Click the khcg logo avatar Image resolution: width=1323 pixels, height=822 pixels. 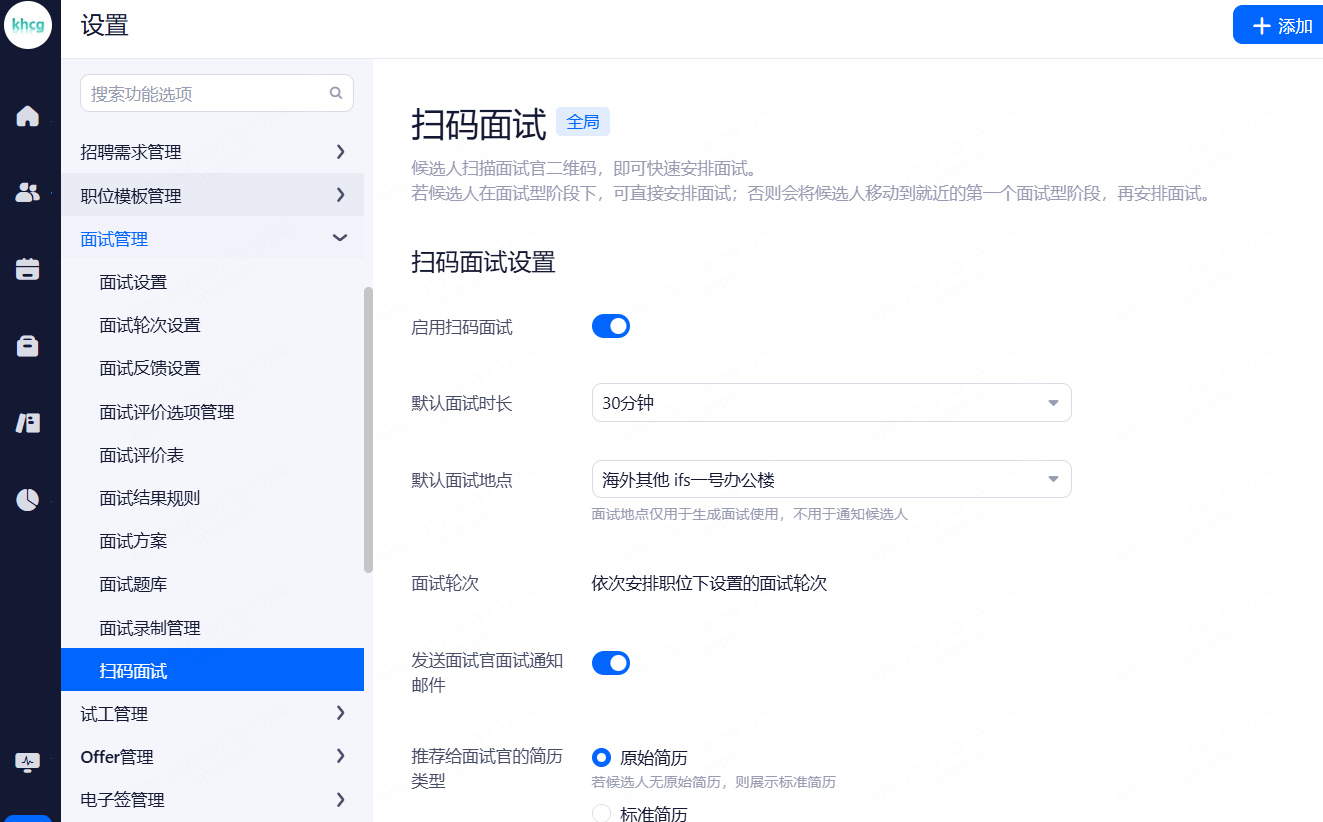point(28,26)
